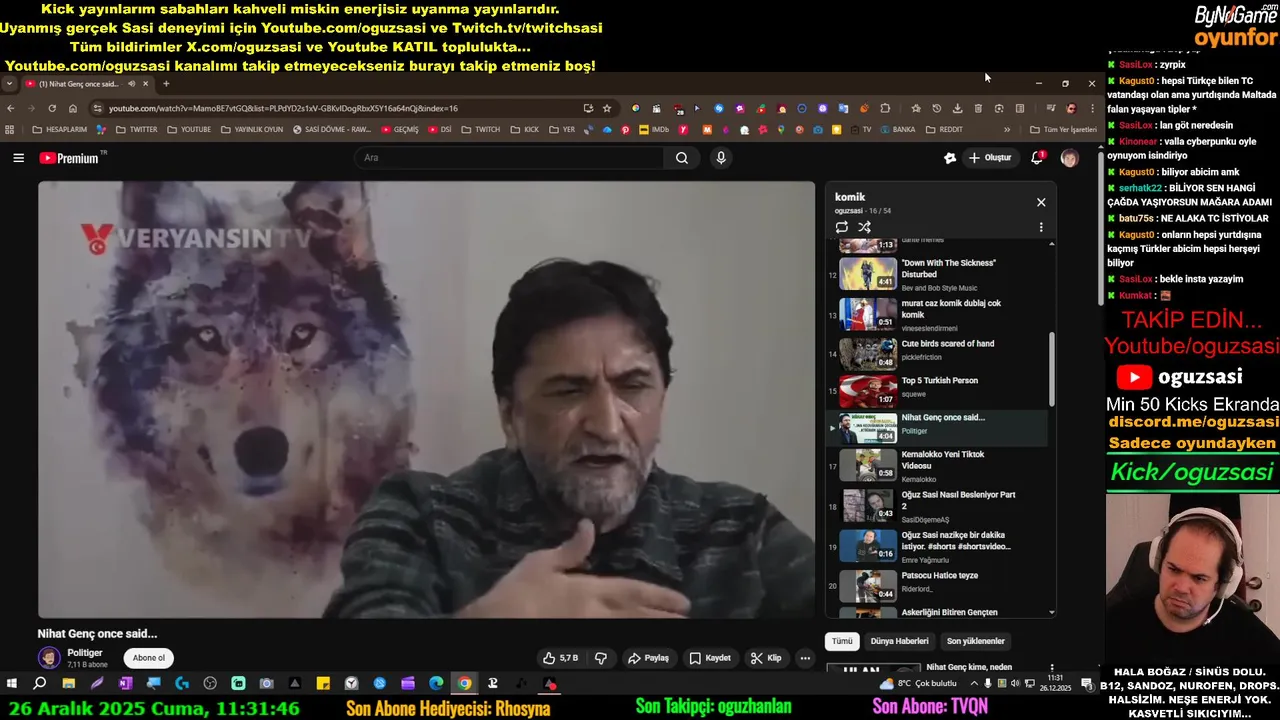The height and width of the screenshot is (720, 1280).
Task: Click the Oluştur create button
Action: coord(990,158)
